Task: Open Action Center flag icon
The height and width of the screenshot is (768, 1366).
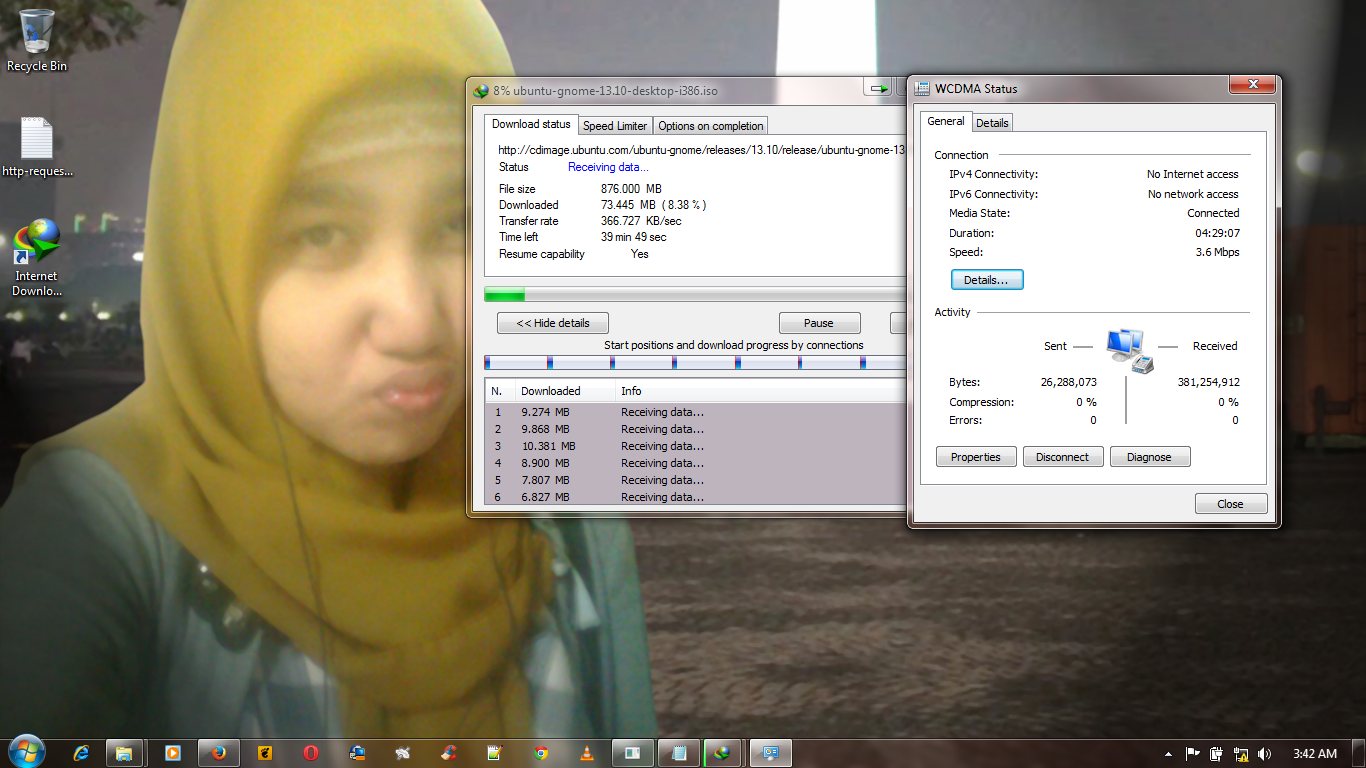Action: click(1192, 754)
